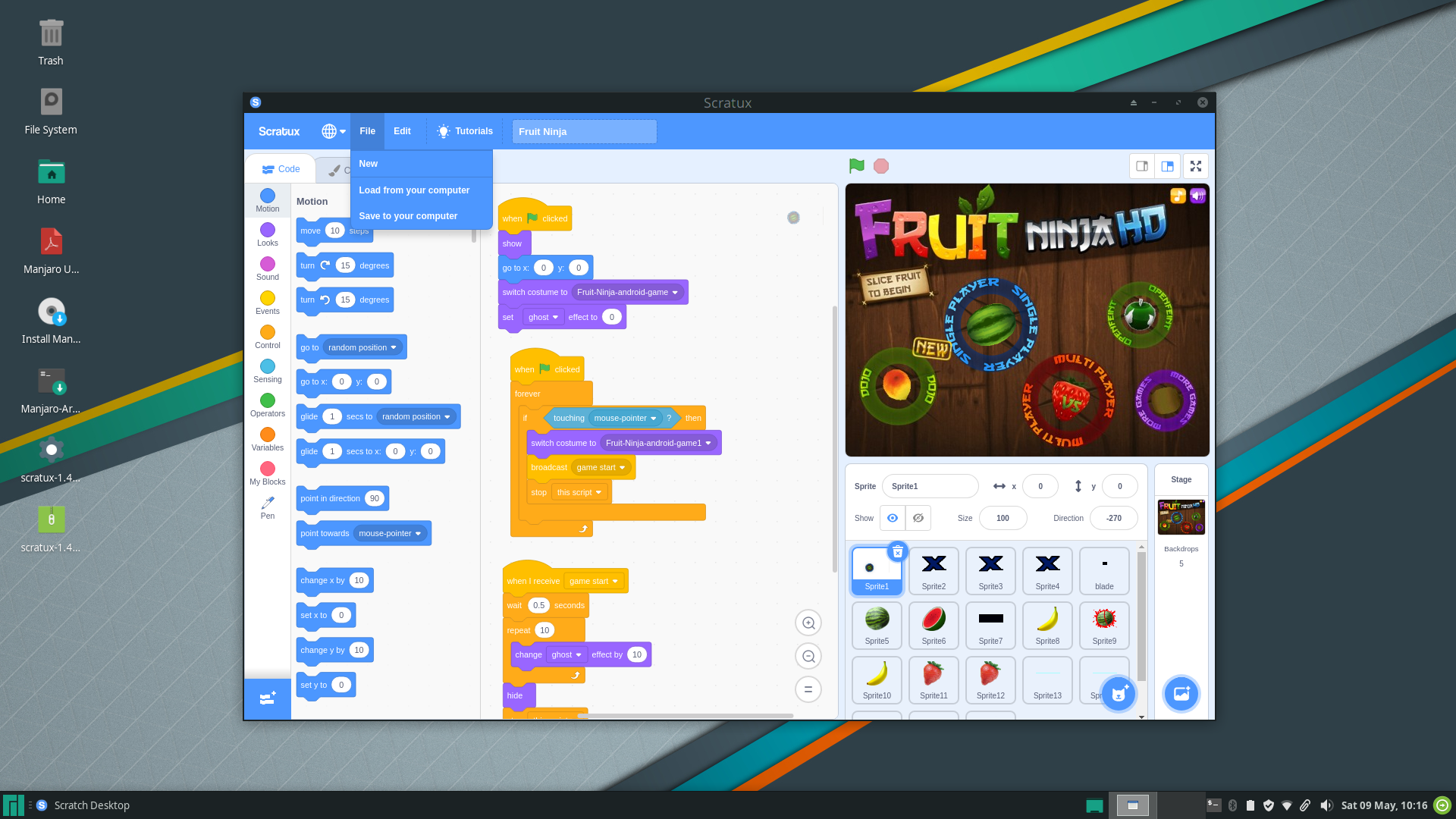Zoom out of the code workspace
The height and width of the screenshot is (819, 1456).
(808, 657)
